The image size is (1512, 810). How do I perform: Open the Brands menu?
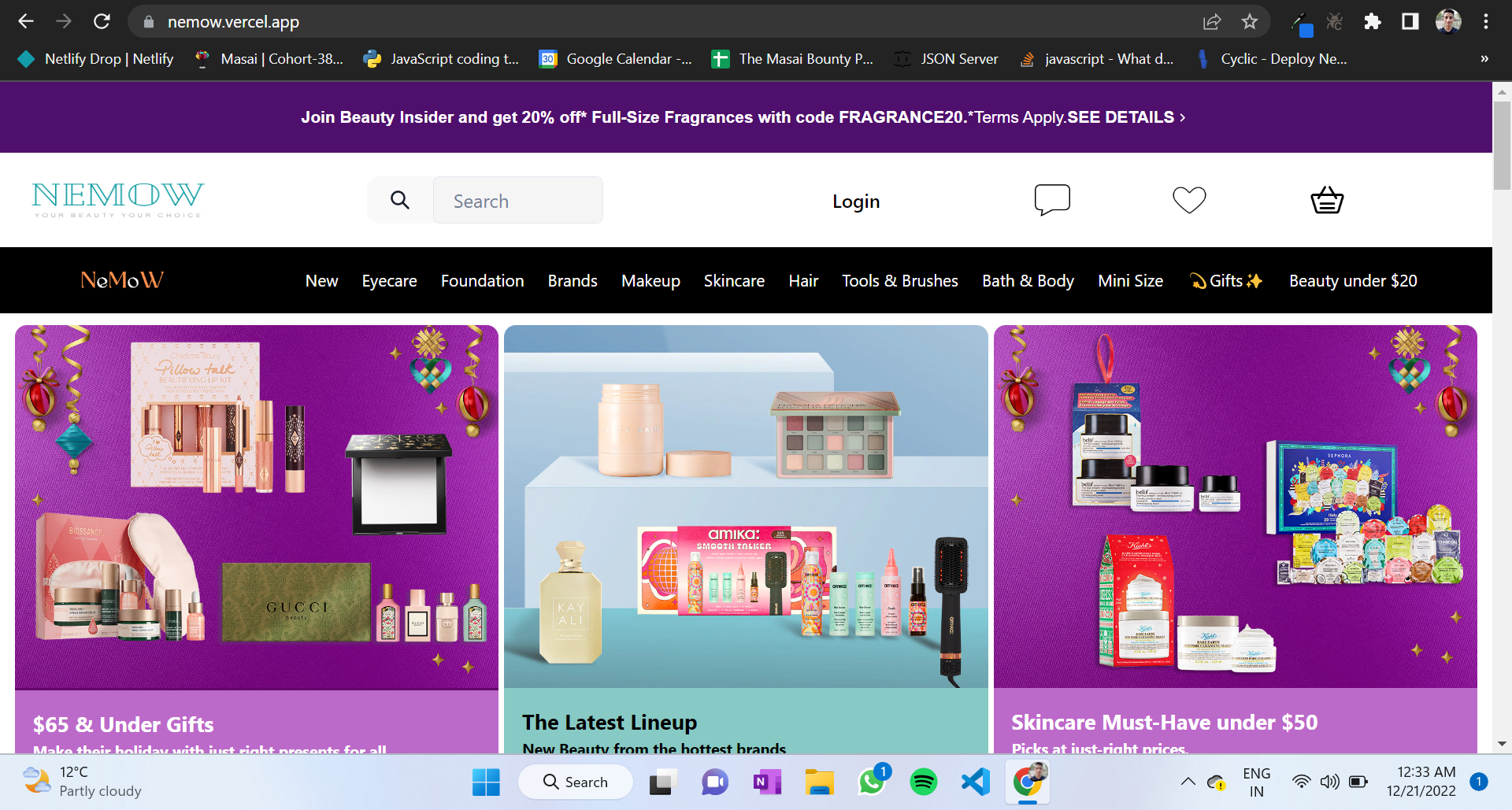click(573, 281)
